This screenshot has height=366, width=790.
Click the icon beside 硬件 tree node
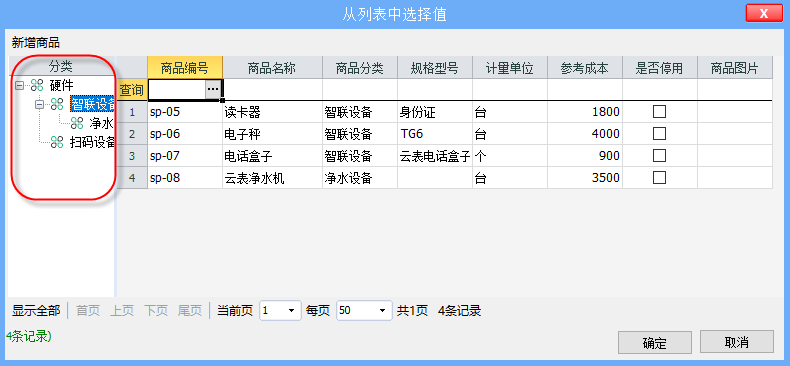tap(37, 86)
